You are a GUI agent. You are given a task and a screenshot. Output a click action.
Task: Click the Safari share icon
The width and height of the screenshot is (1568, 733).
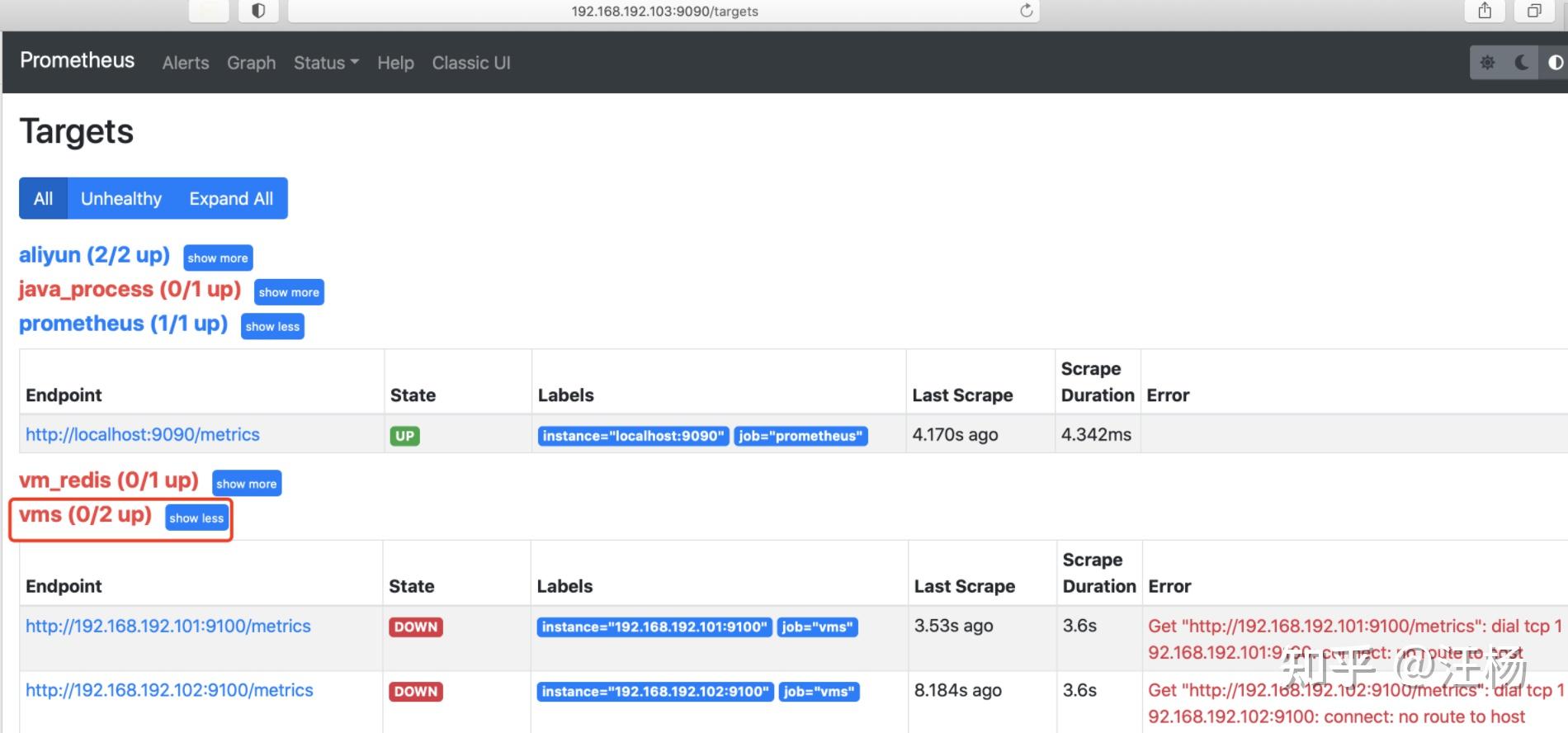[x=1485, y=11]
